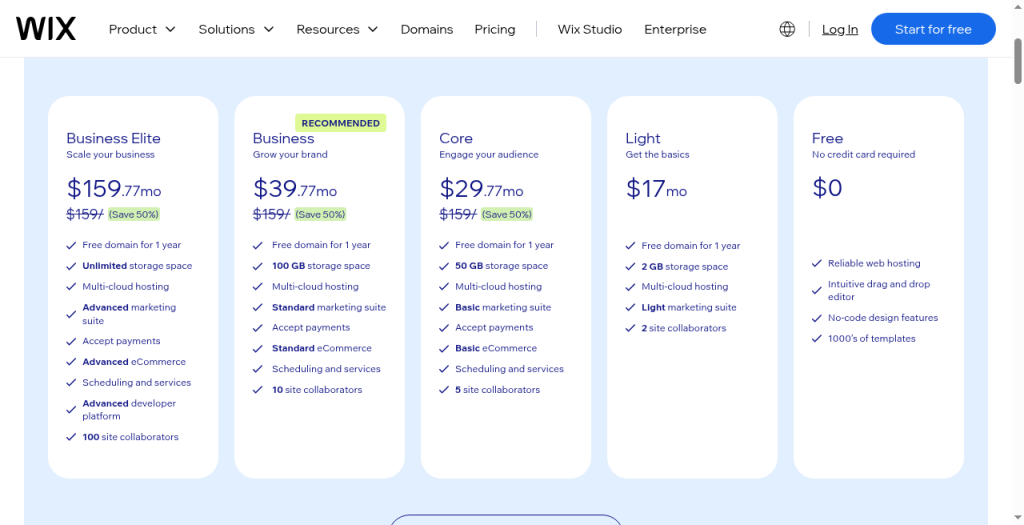Click "Grow your brand" subtitle
The width and height of the screenshot is (1024, 525).
tap(290, 155)
